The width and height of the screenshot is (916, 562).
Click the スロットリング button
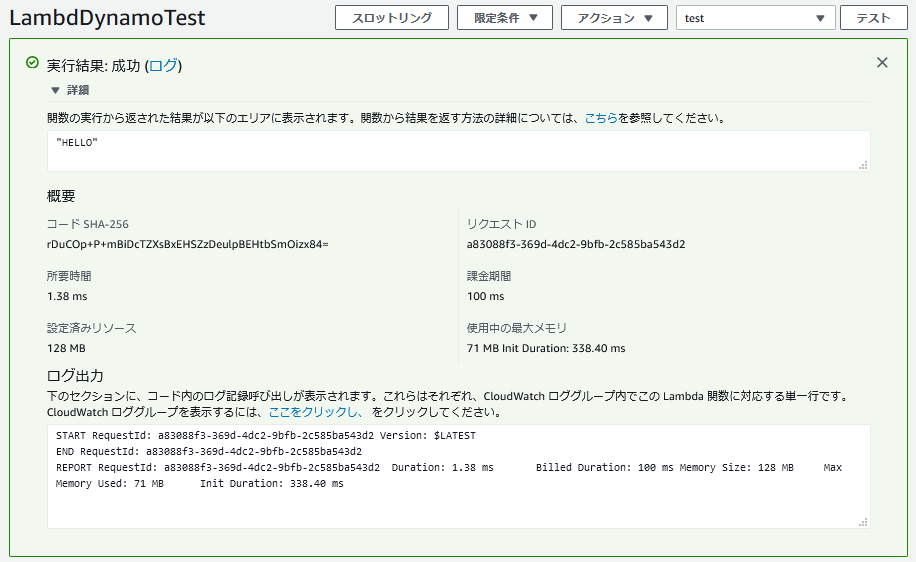tap(391, 18)
